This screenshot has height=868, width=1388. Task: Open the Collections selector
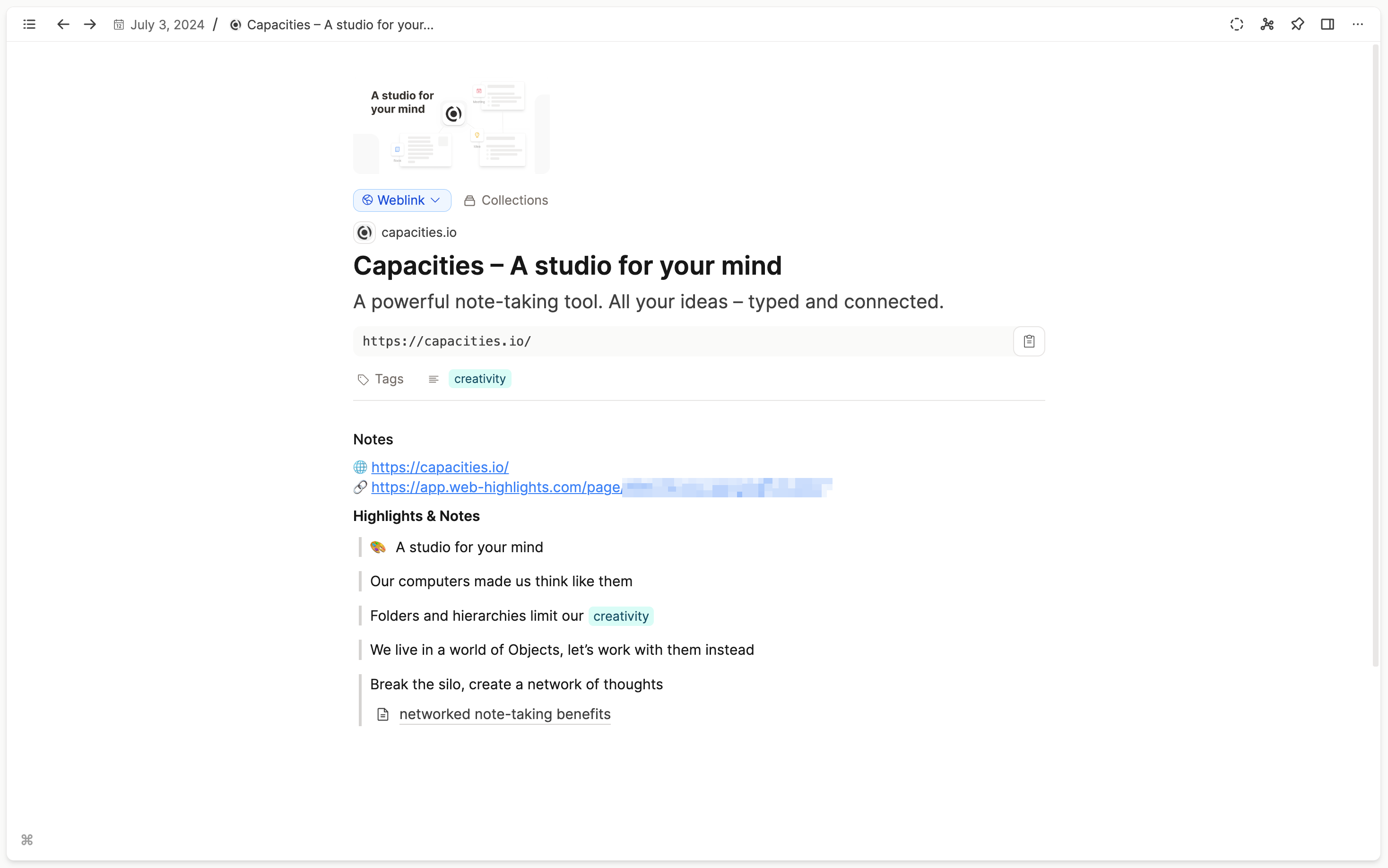pos(506,200)
